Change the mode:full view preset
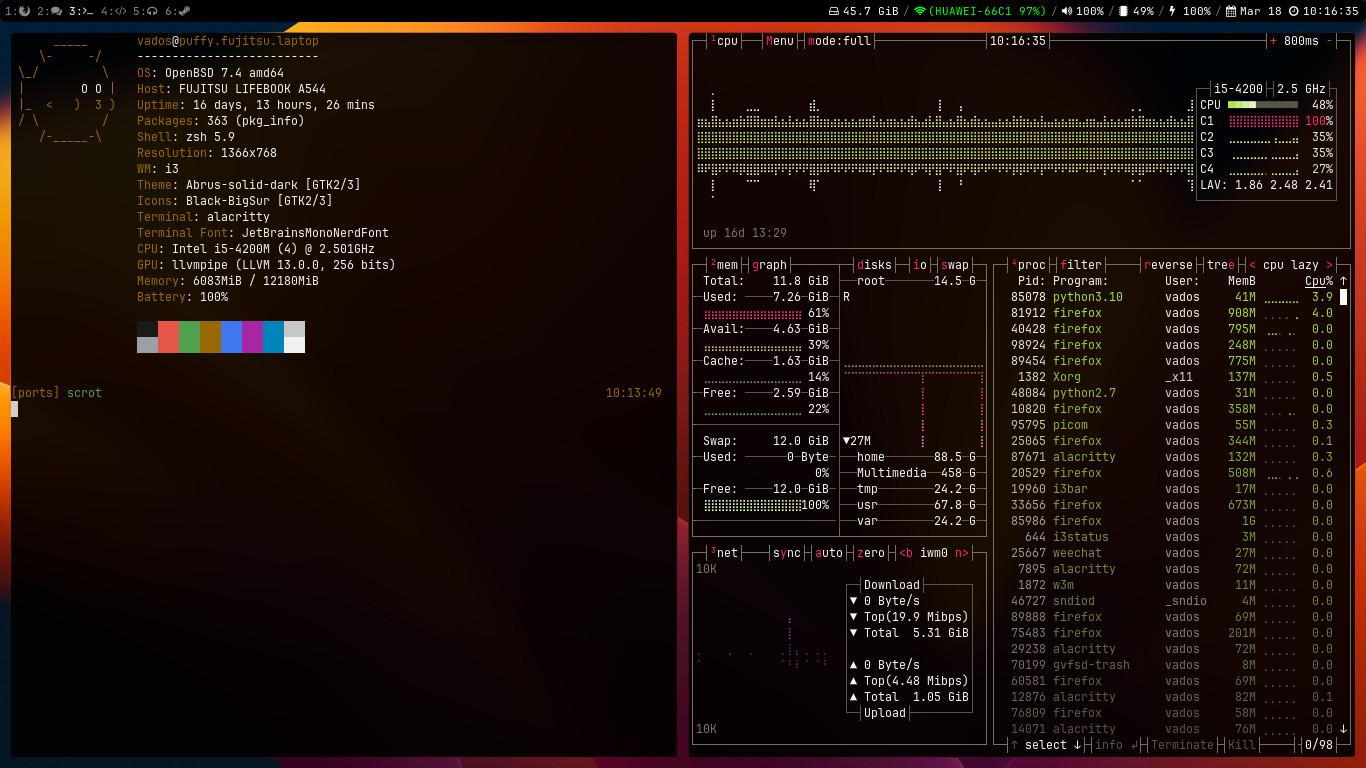 point(840,41)
